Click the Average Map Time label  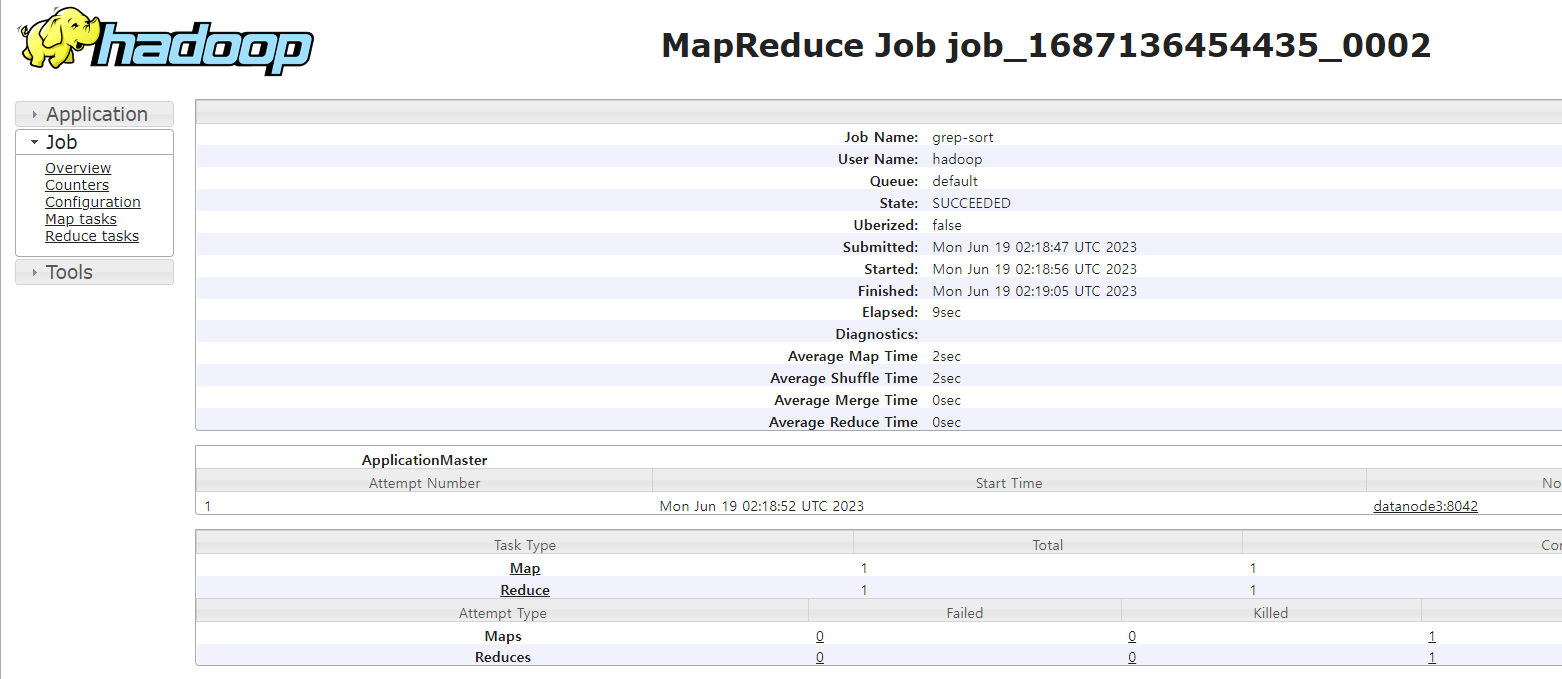point(853,356)
